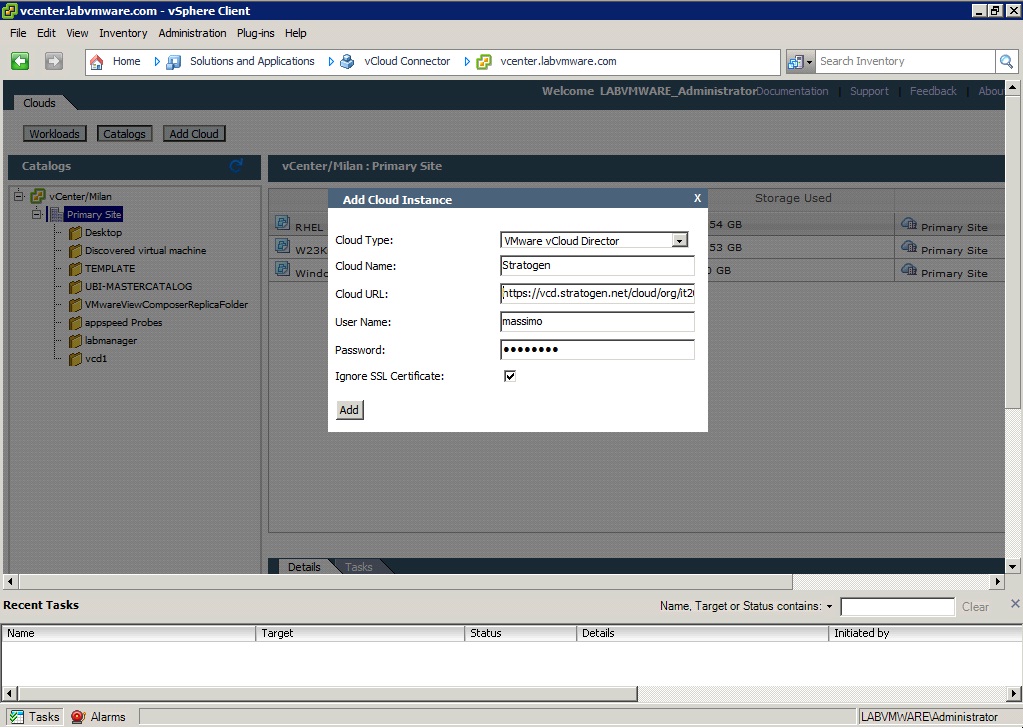The height and width of the screenshot is (728, 1023).
Task: Click the Discovered virtual machine folder icon
Action: click(75, 250)
